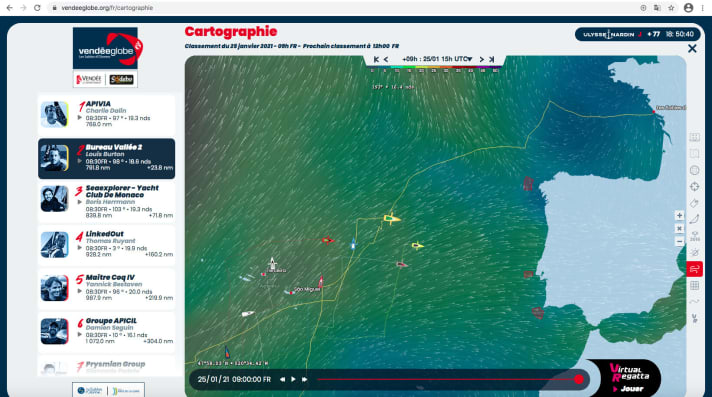Close the Cartographie view with the X

(692, 48)
